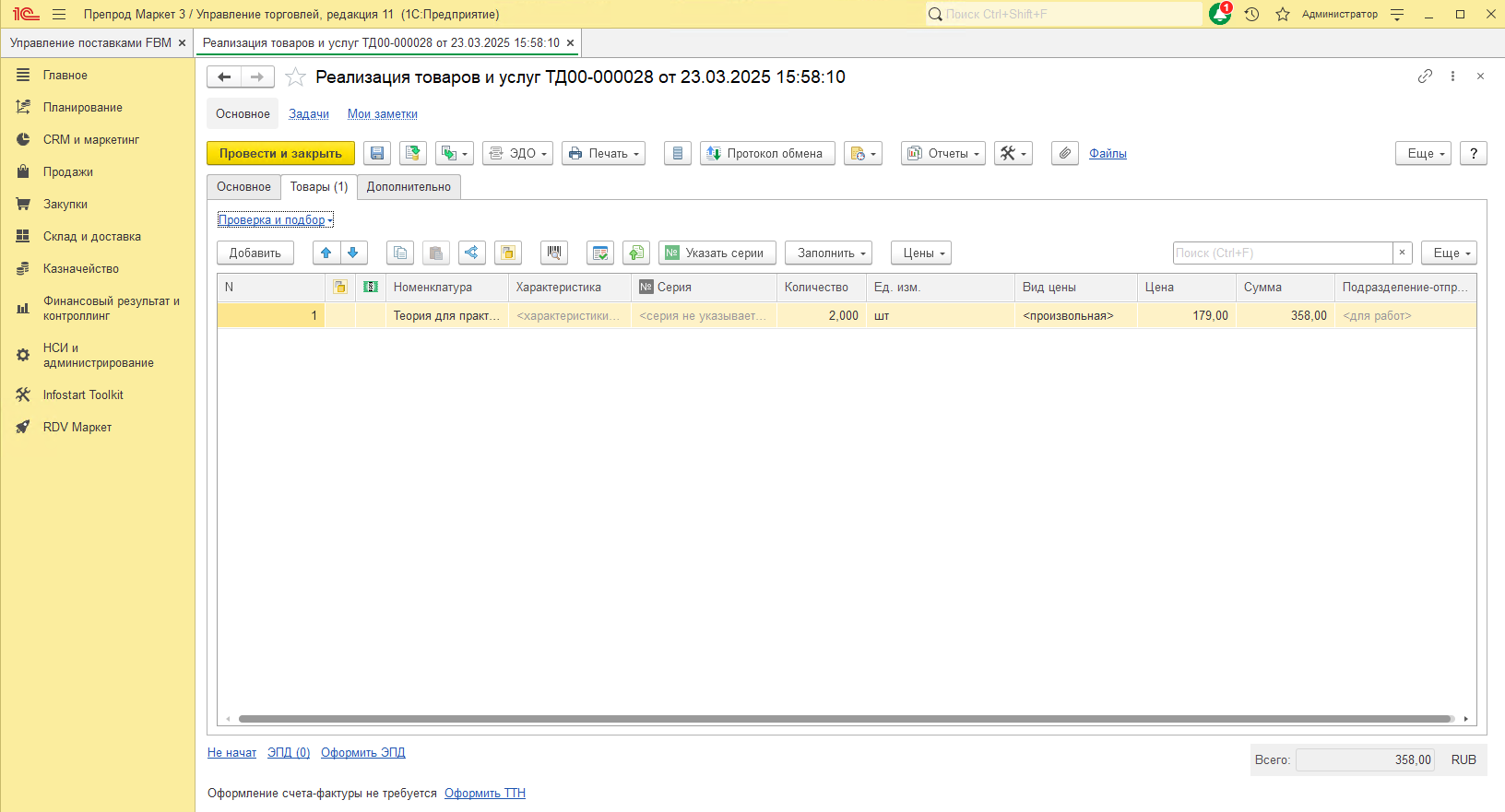Open the Отчеты dropdown
This screenshot has height=812, width=1505.
coord(943,153)
